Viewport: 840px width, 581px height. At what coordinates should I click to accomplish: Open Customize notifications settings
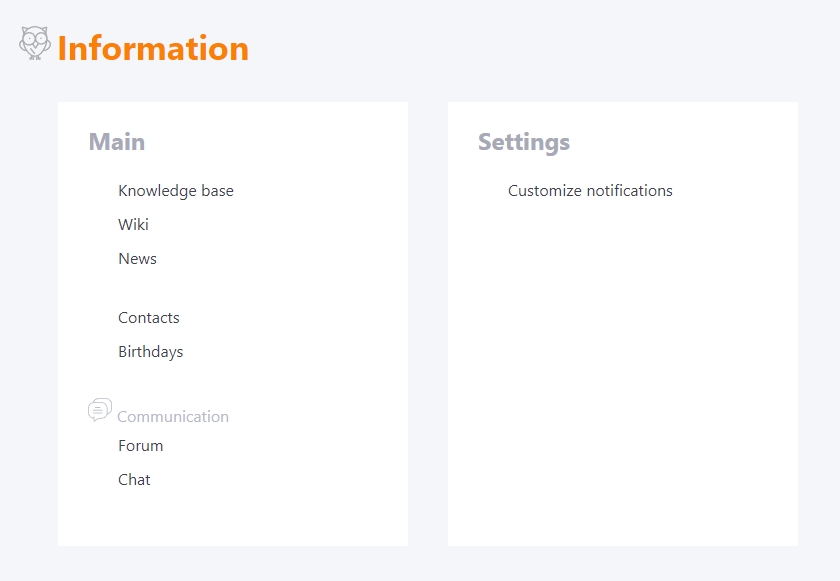pos(590,191)
